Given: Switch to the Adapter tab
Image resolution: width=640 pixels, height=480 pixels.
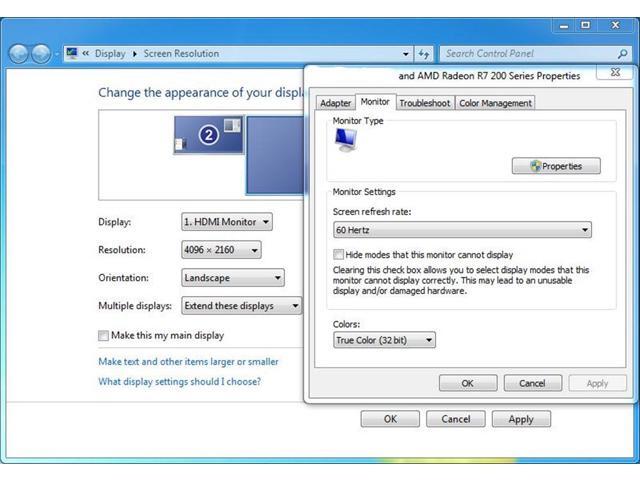Looking at the screenshot, I should [x=335, y=103].
